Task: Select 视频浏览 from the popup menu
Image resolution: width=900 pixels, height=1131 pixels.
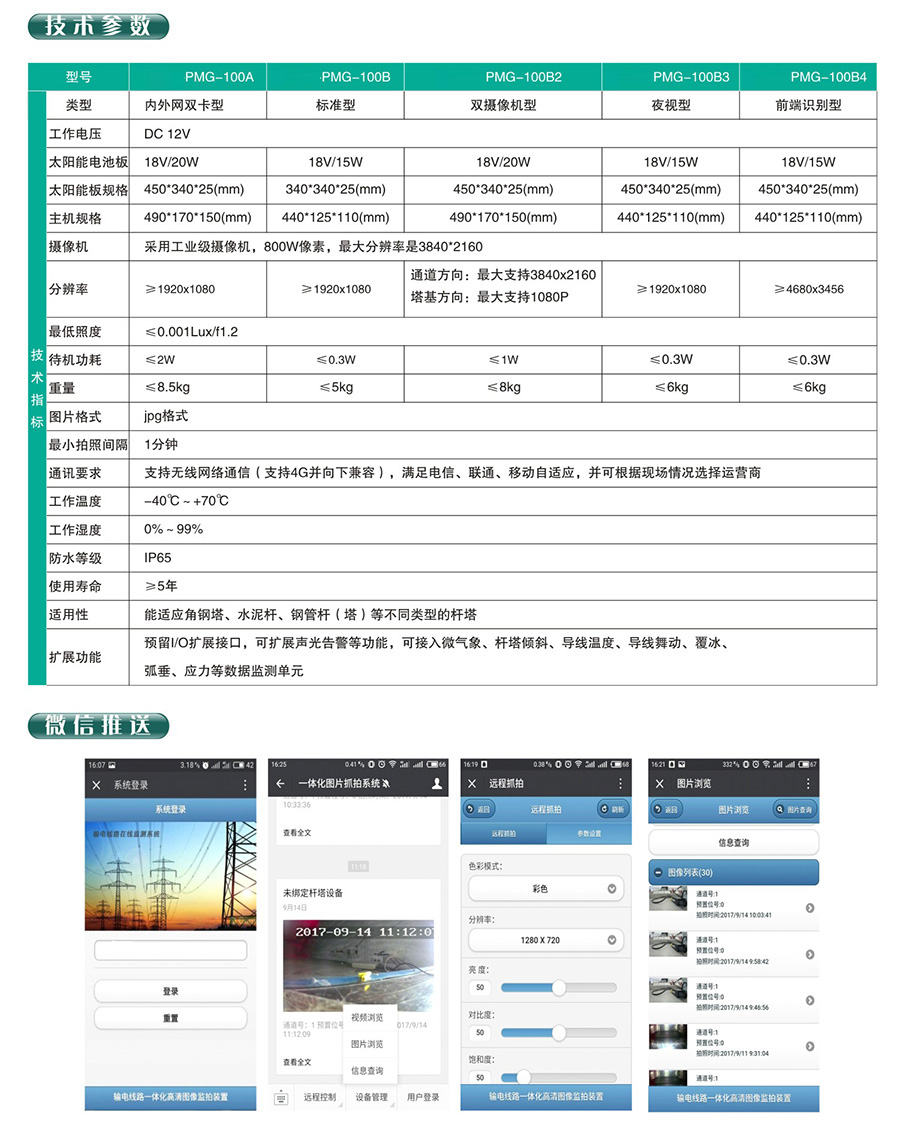Action: click(366, 1017)
